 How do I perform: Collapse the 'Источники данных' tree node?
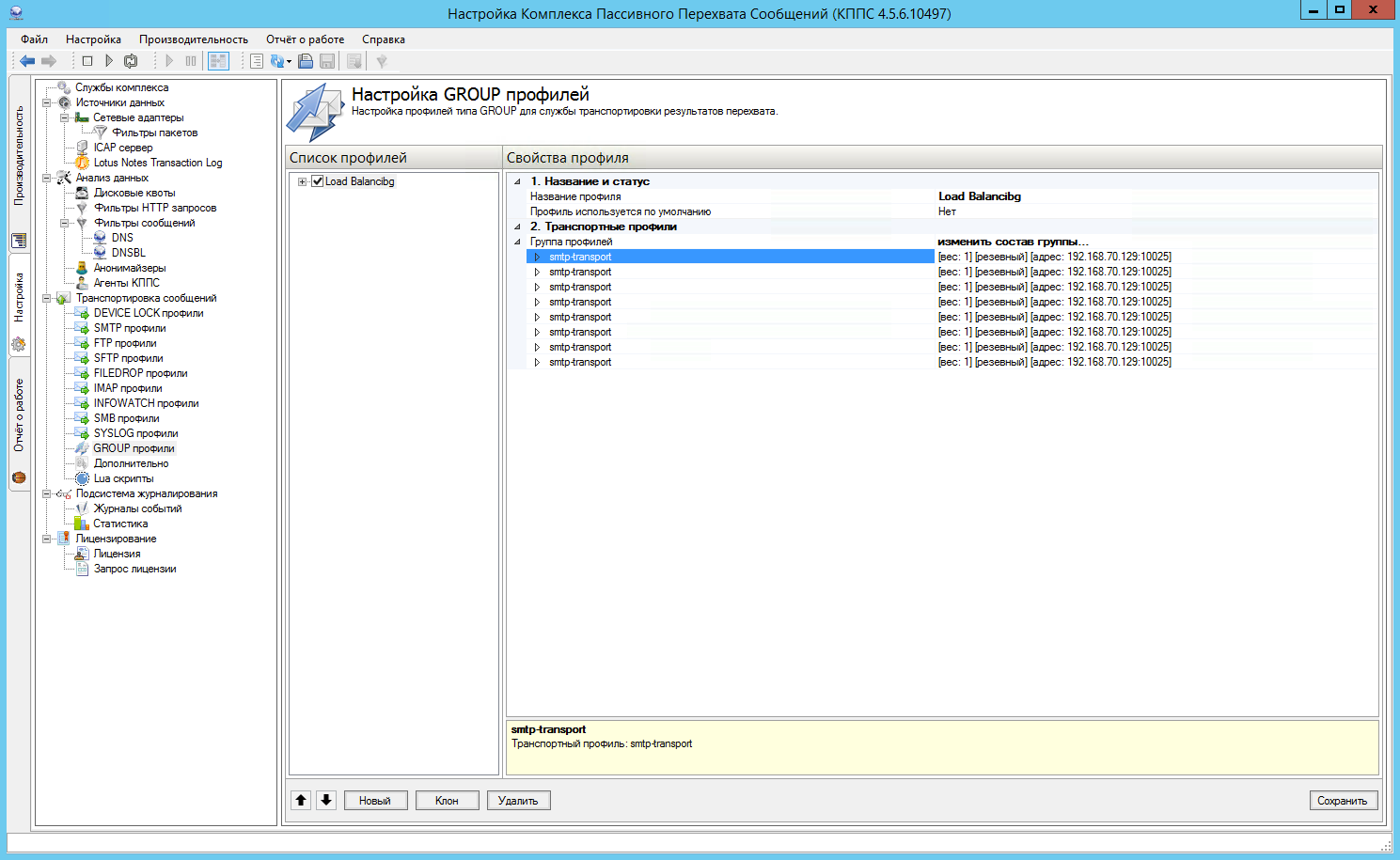point(46,102)
